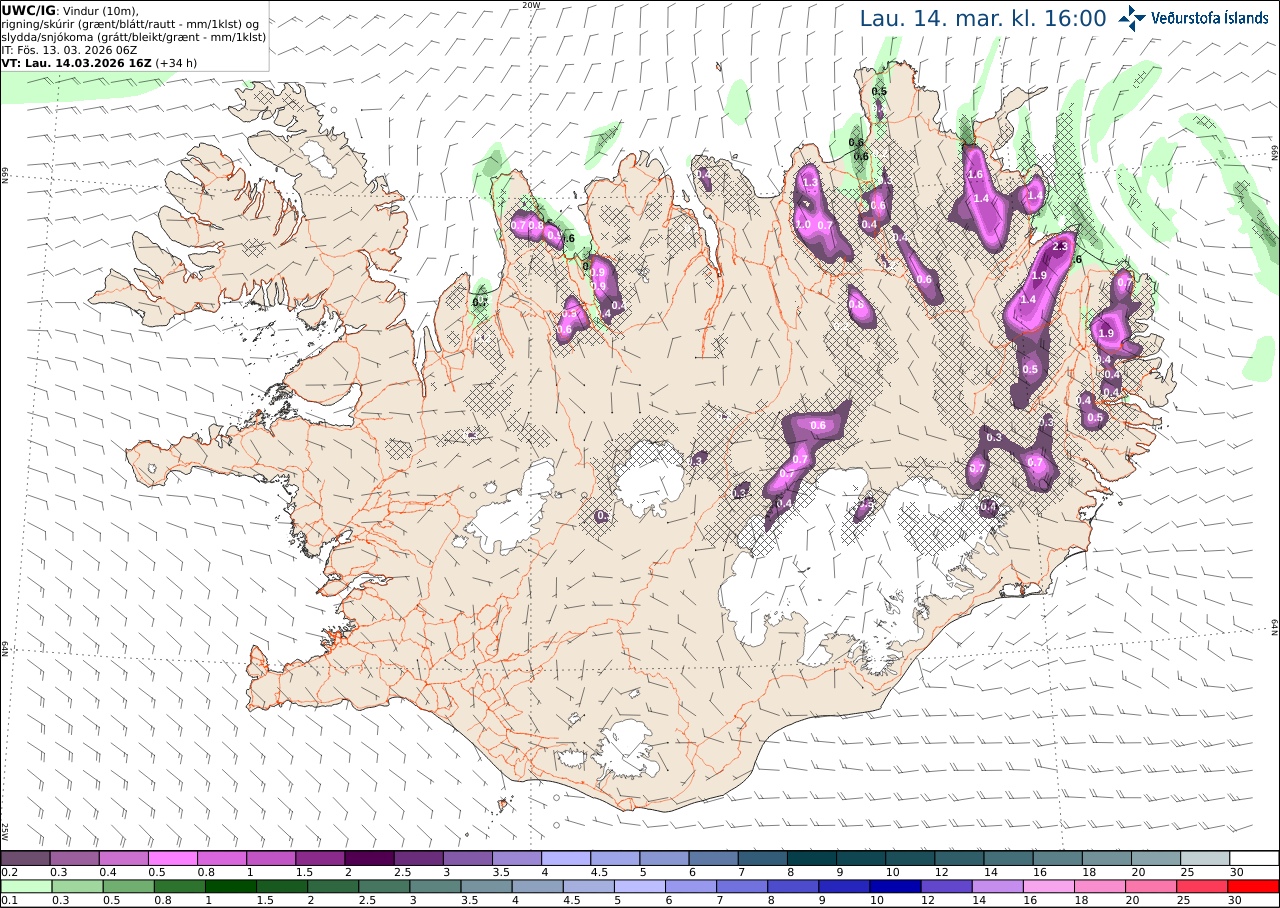1280x908 pixels.
Task: Pick the purple rain swatch between 12 and 14
Action: click(947, 886)
